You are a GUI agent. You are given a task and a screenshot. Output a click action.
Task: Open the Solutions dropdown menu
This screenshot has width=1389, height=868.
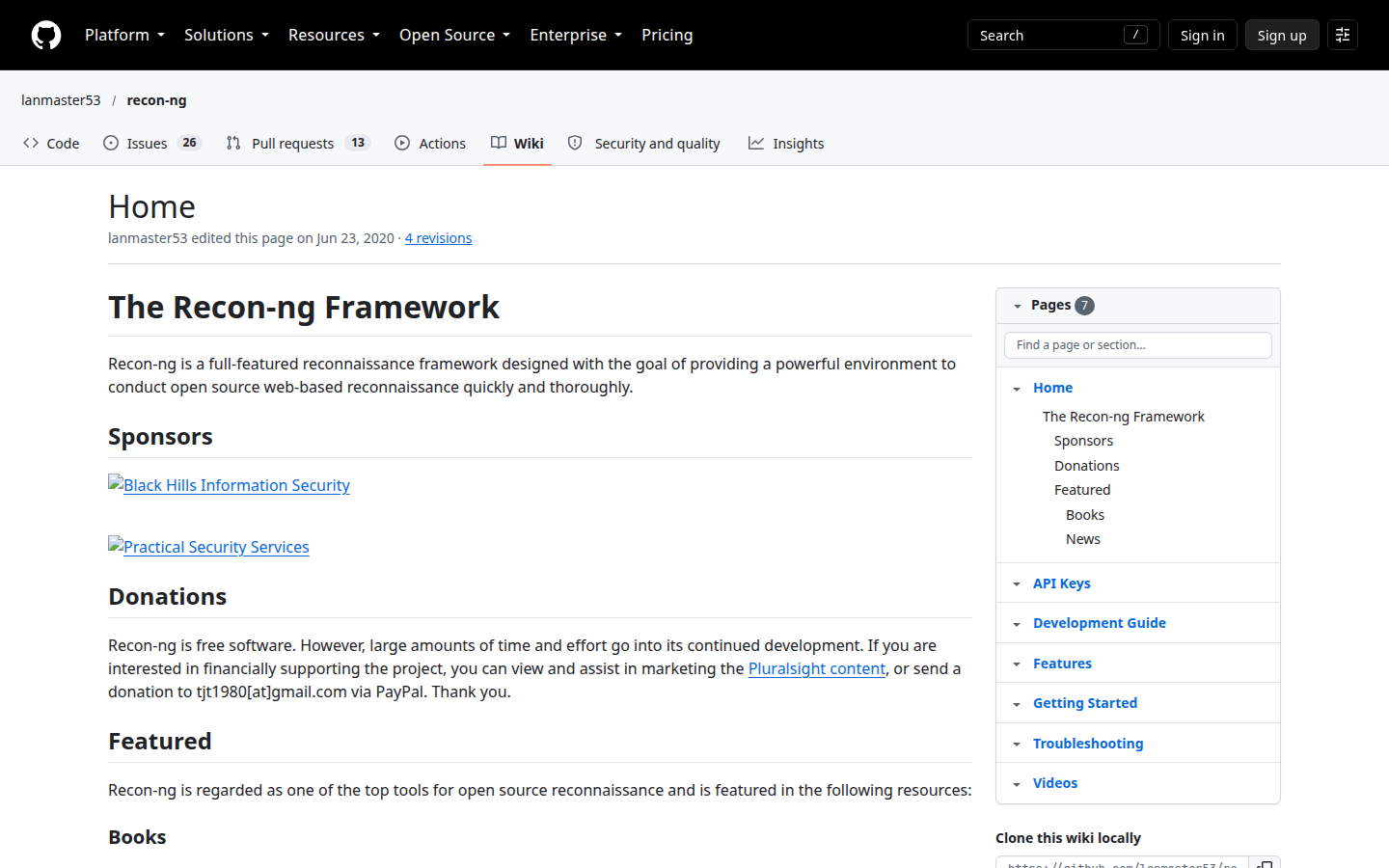coord(227,35)
